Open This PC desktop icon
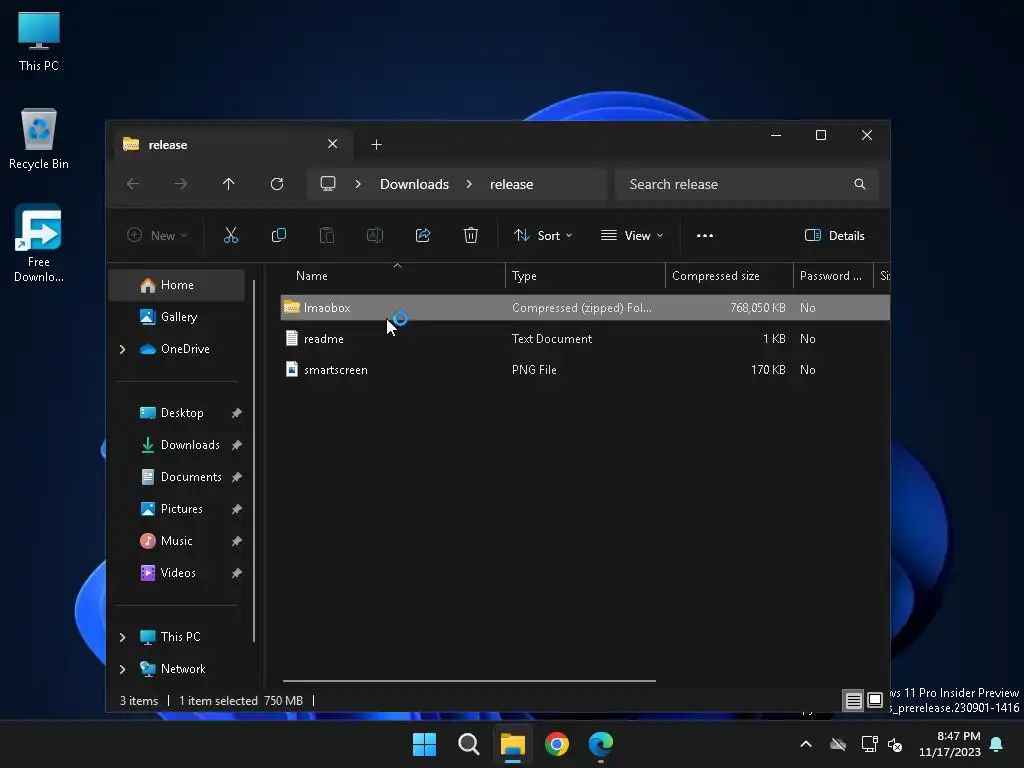This screenshot has height=768, width=1024. (39, 40)
